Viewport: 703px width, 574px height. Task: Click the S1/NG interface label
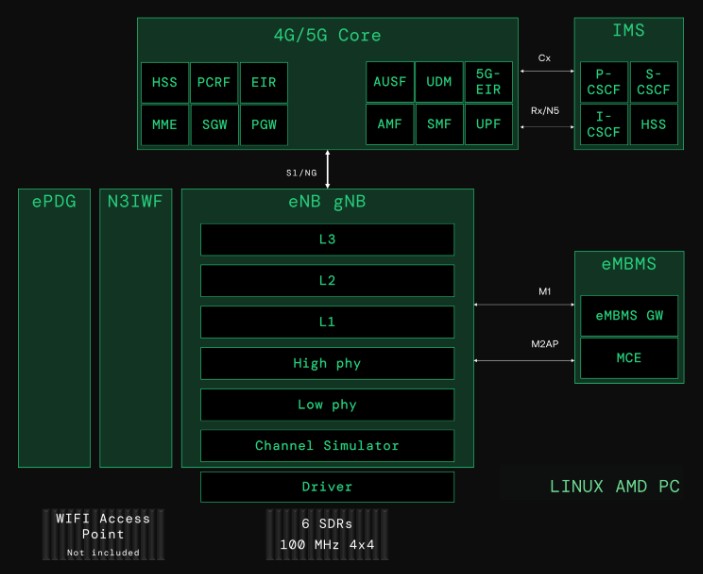point(301,173)
